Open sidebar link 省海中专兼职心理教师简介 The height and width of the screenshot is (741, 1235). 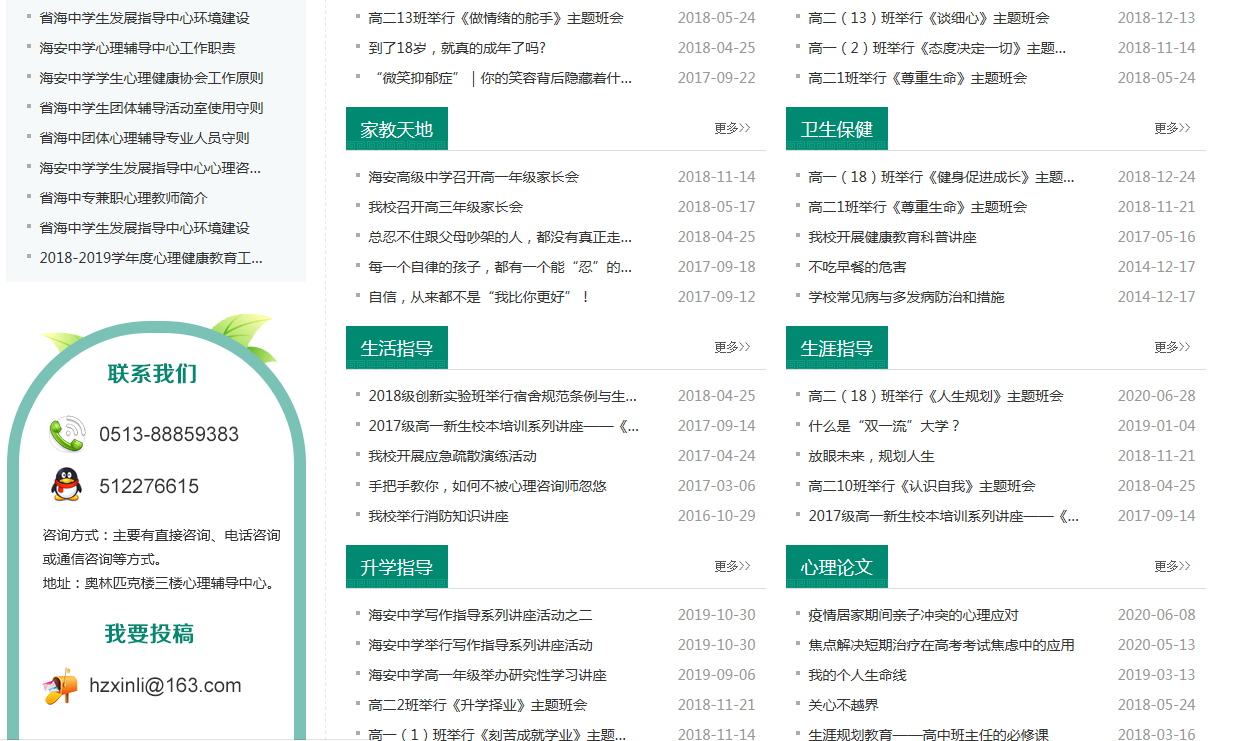123,198
